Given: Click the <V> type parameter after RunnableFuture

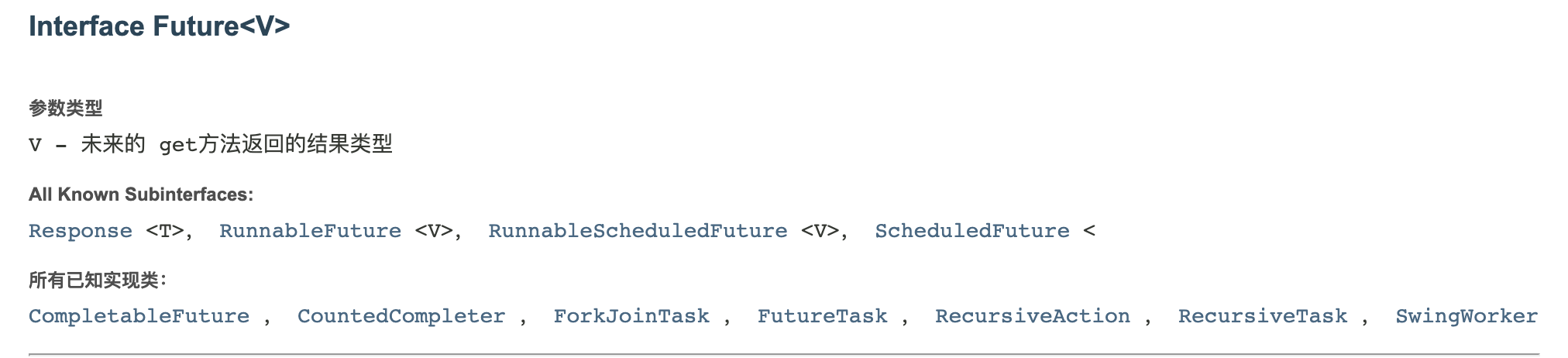Looking at the screenshot, I should point(435,231).
